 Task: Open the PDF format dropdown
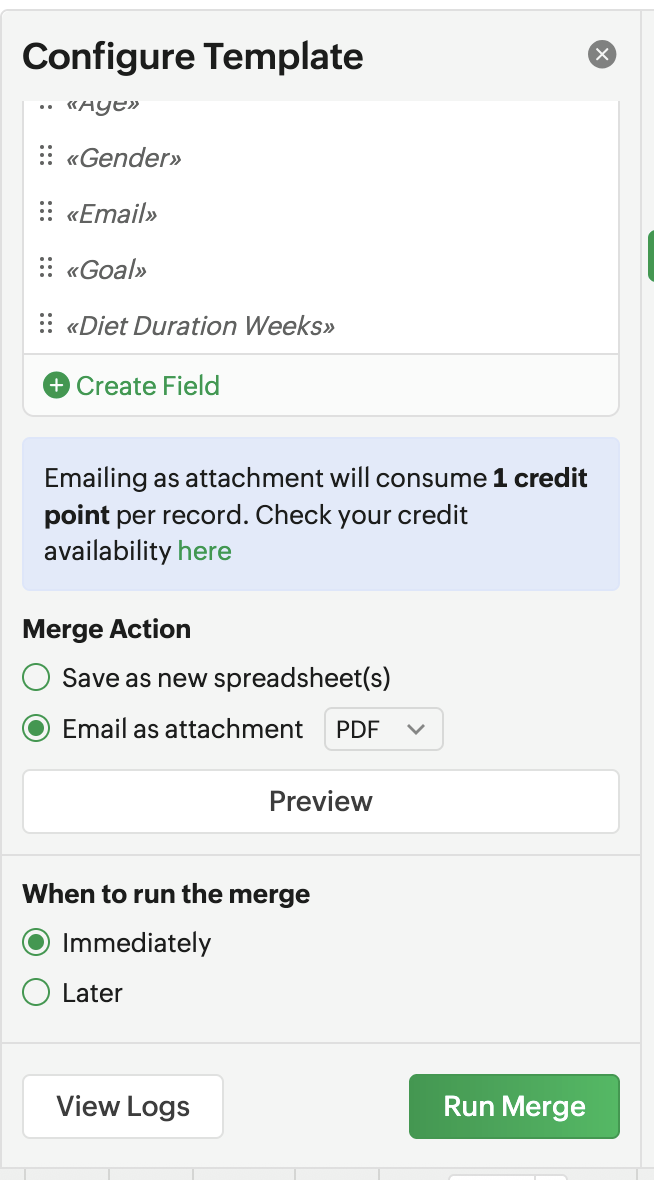click(x=384, y=729)
